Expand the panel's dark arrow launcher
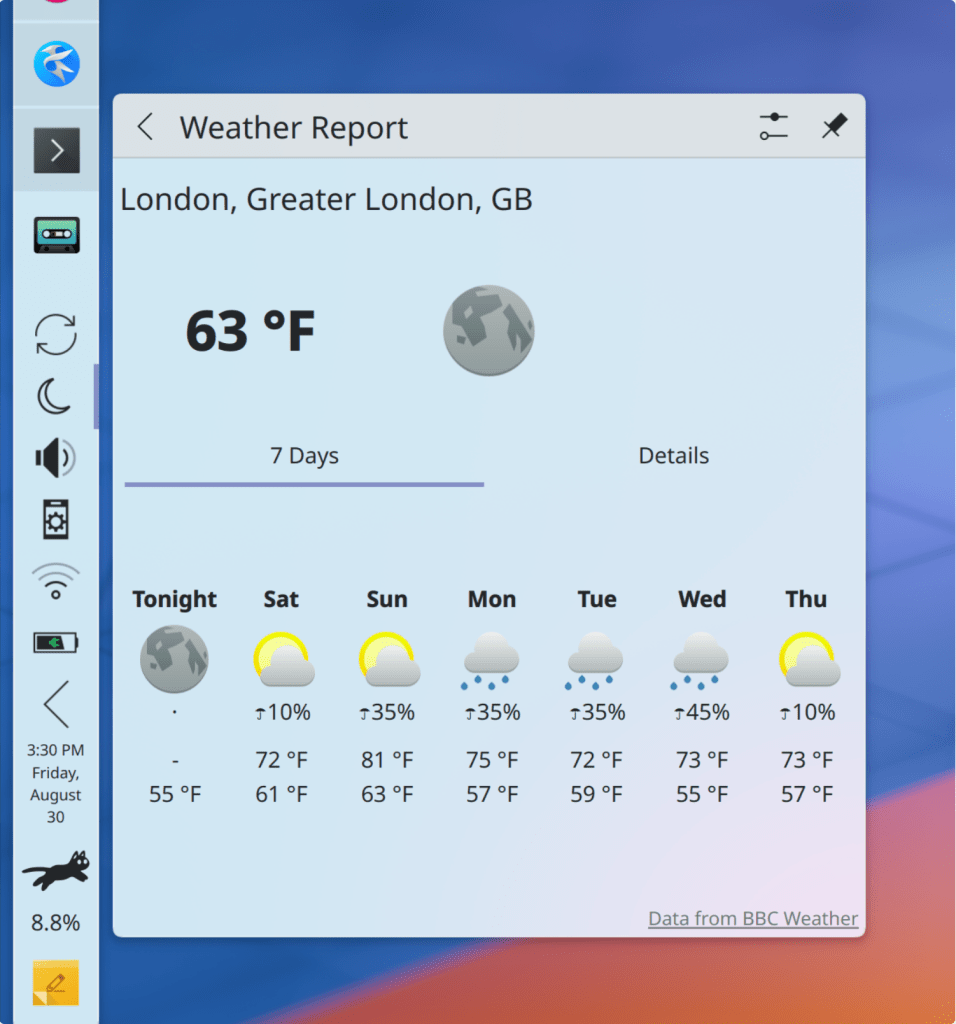This screenshot has width=956, height=1024. (56, 151)
